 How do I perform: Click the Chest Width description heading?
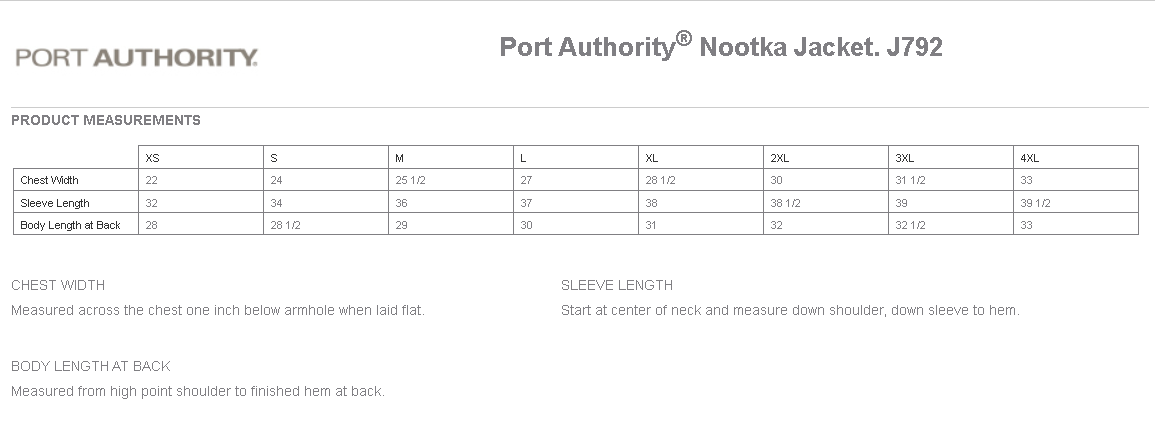[58, 285]
